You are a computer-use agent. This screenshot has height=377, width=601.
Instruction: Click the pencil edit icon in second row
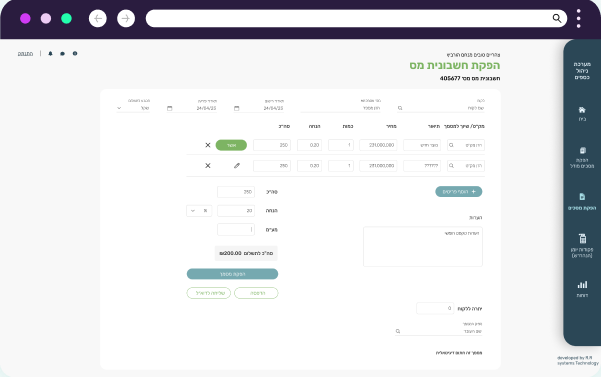[x=237, y=166]
